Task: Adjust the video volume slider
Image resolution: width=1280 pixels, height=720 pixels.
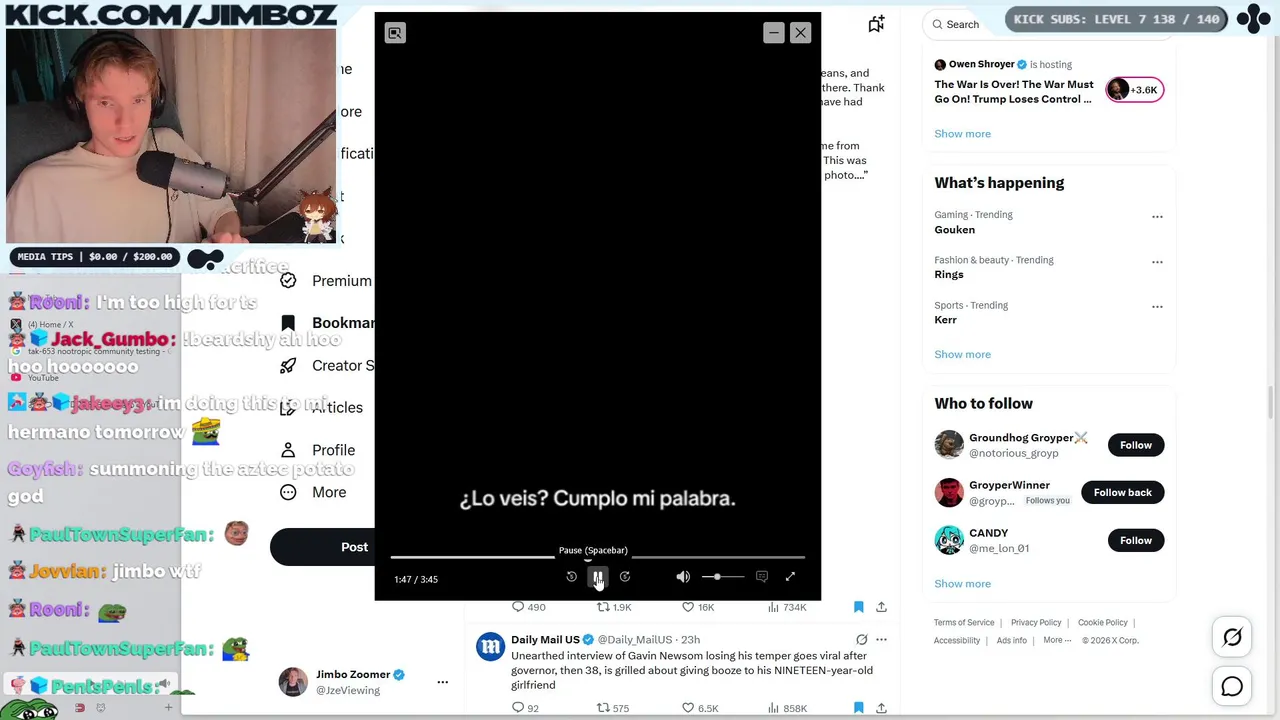Action: (722, 577)
